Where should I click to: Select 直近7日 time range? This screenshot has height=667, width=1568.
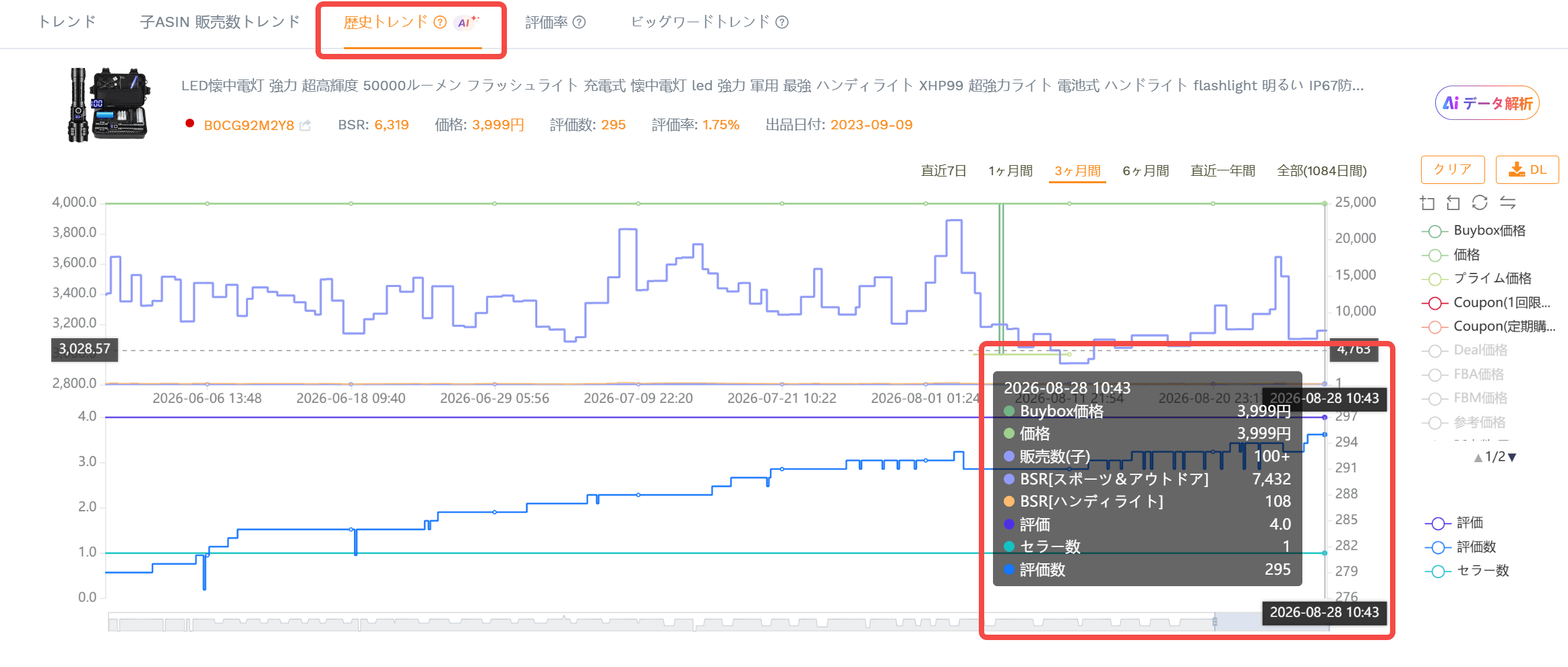(944, 171)
